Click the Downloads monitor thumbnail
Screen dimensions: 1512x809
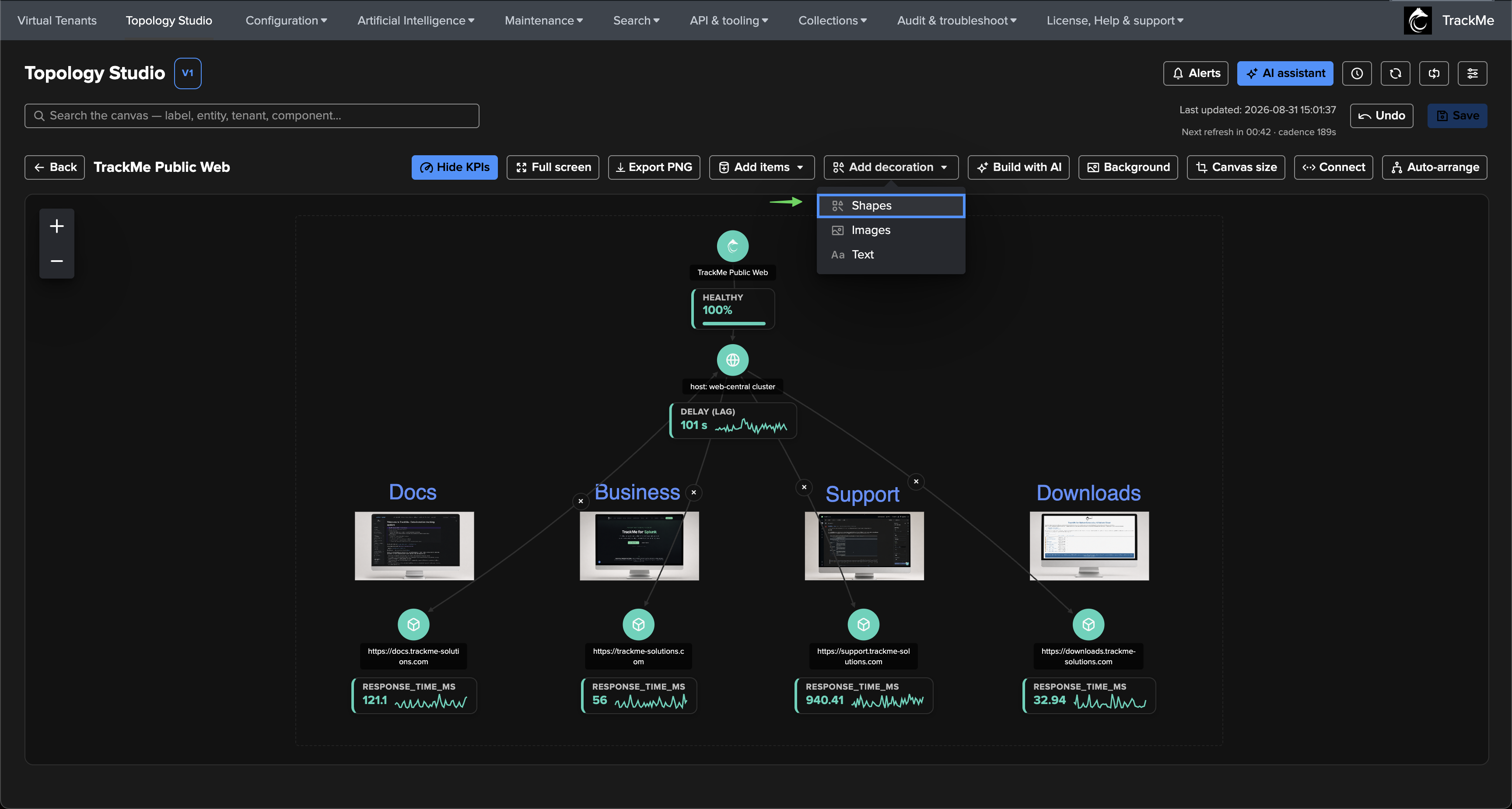point(1089,546)
